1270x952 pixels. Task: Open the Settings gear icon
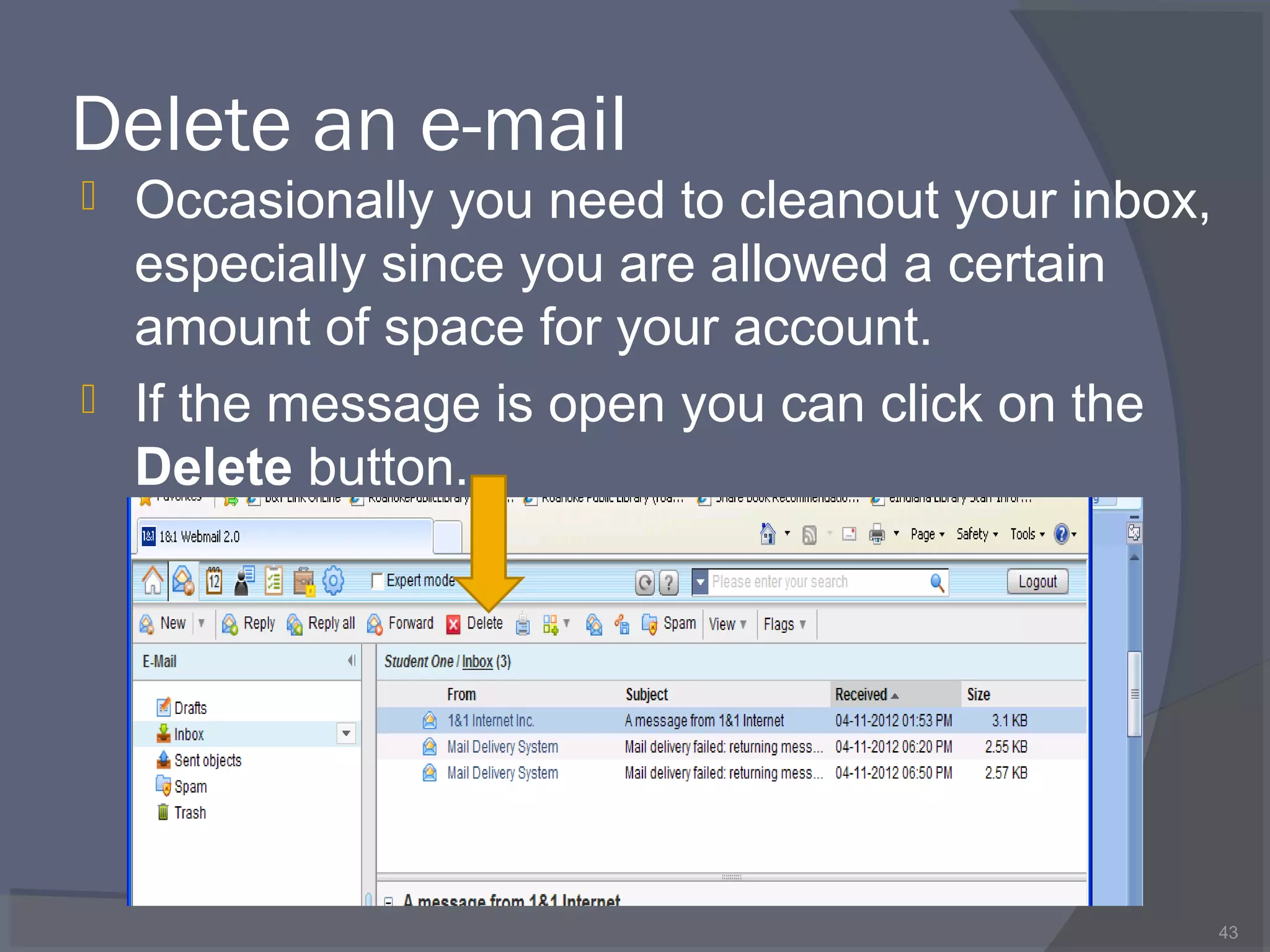[x=333, y=581]
